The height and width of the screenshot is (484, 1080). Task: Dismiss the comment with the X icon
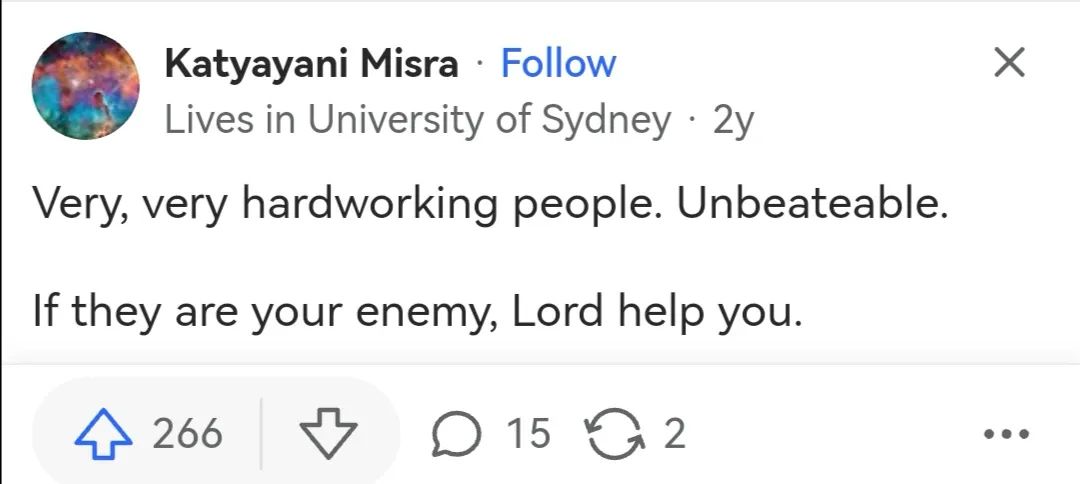tap(1009, 64)
